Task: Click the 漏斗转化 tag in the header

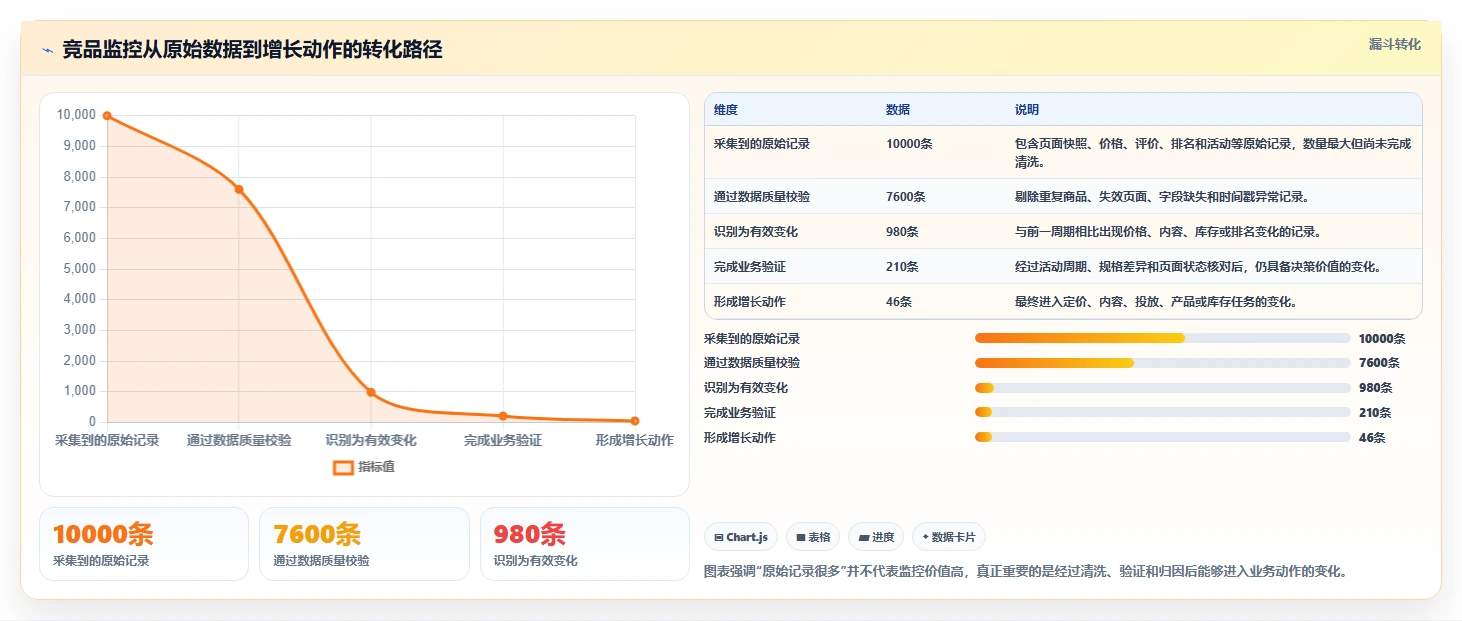Action: click(1394, 45)
